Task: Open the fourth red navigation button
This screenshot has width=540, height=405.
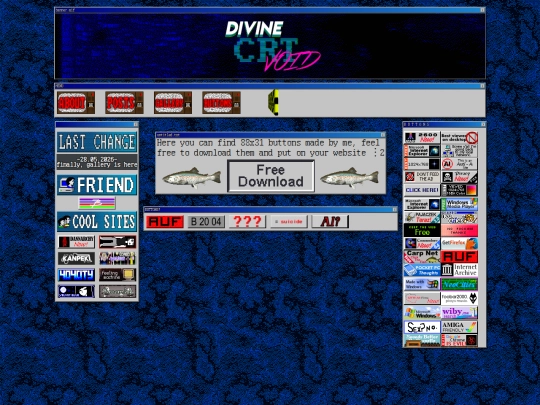Action: tap(221, 102)
